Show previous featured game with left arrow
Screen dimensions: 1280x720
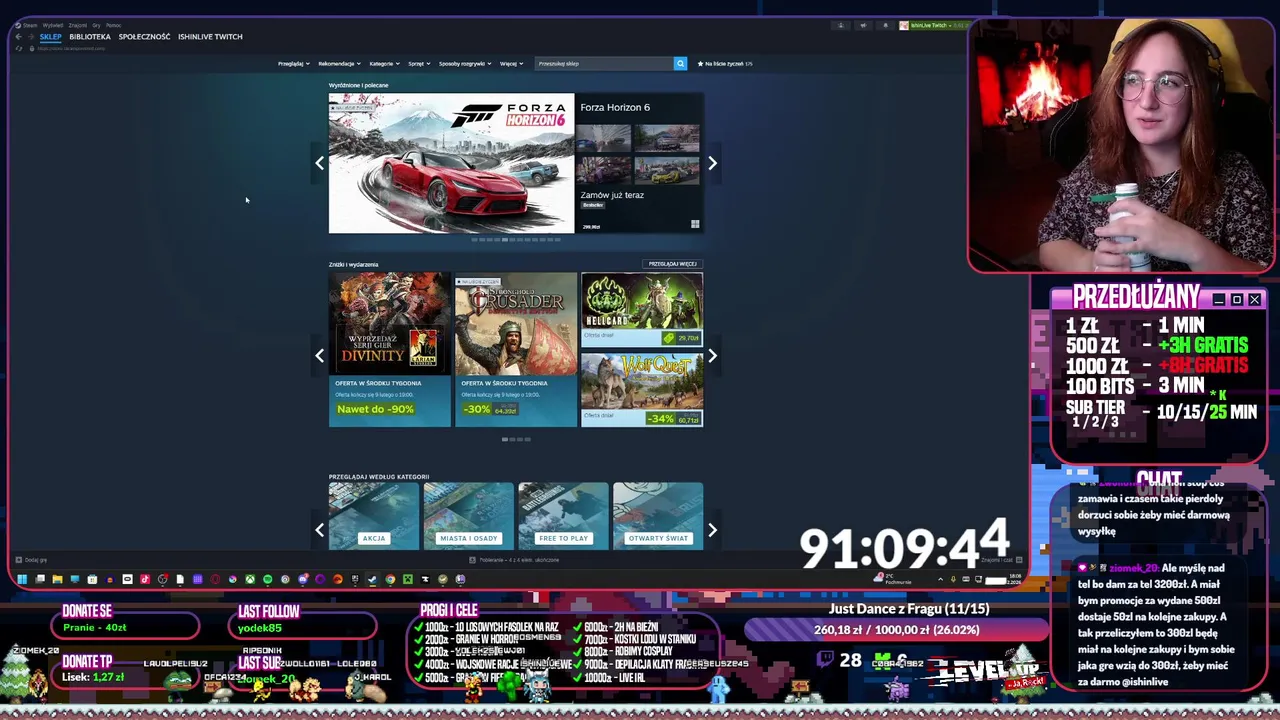tap(319, 163)
